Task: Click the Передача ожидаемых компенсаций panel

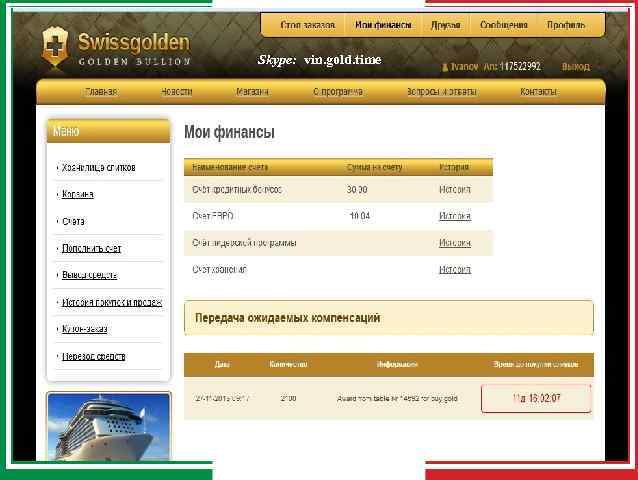Action: click(389, 318)
